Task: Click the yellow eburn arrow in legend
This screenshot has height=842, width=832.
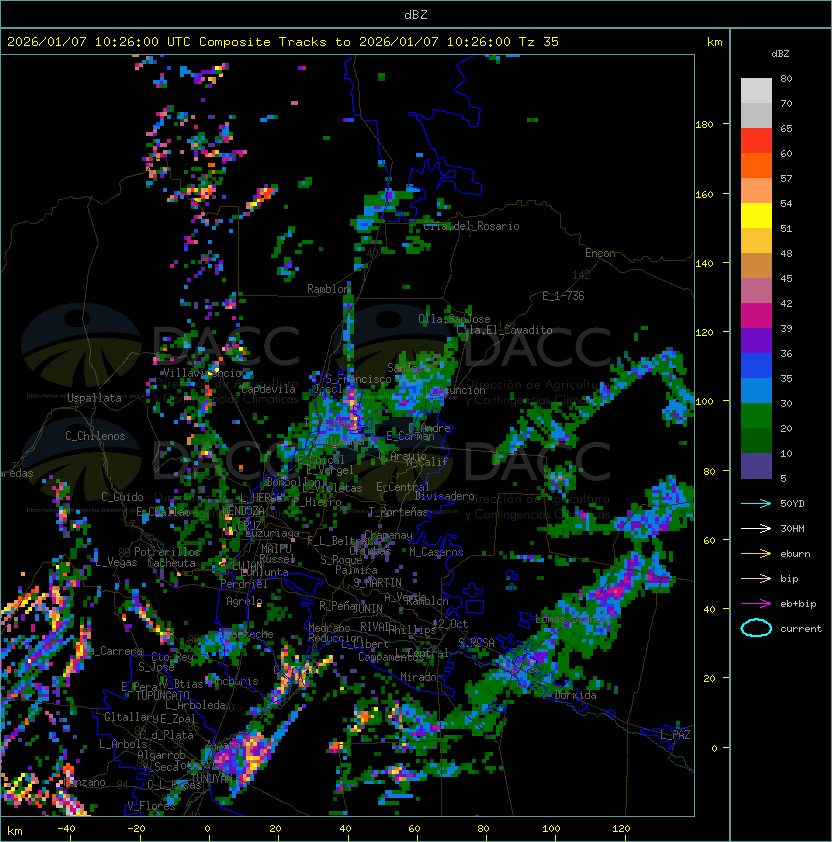Action: pyautogui.click(x=756, y=554)
